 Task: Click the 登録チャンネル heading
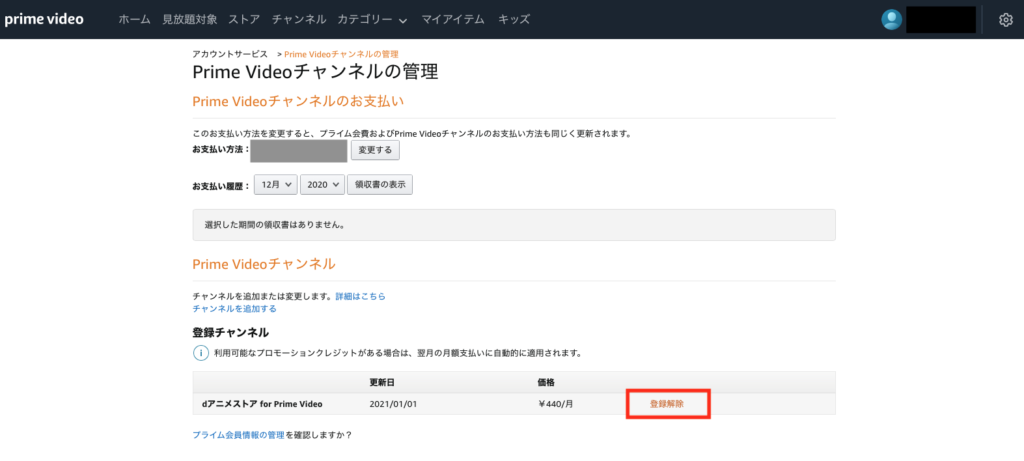[x=231, y=332]
